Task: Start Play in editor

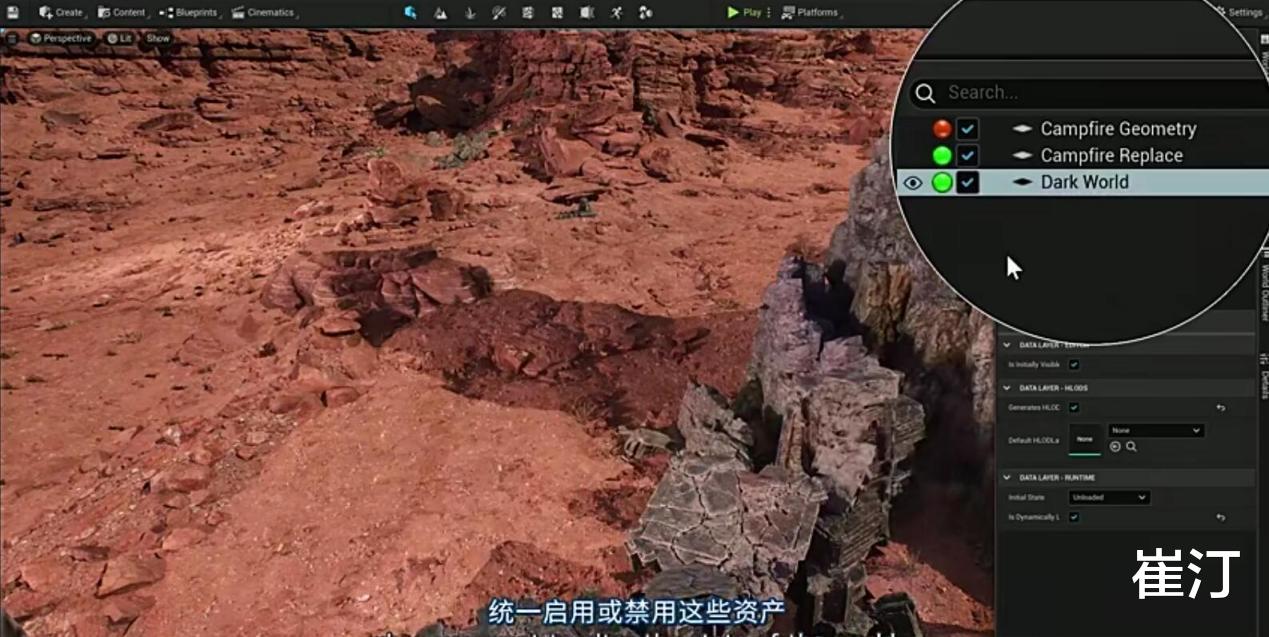Action: (744, 12)
